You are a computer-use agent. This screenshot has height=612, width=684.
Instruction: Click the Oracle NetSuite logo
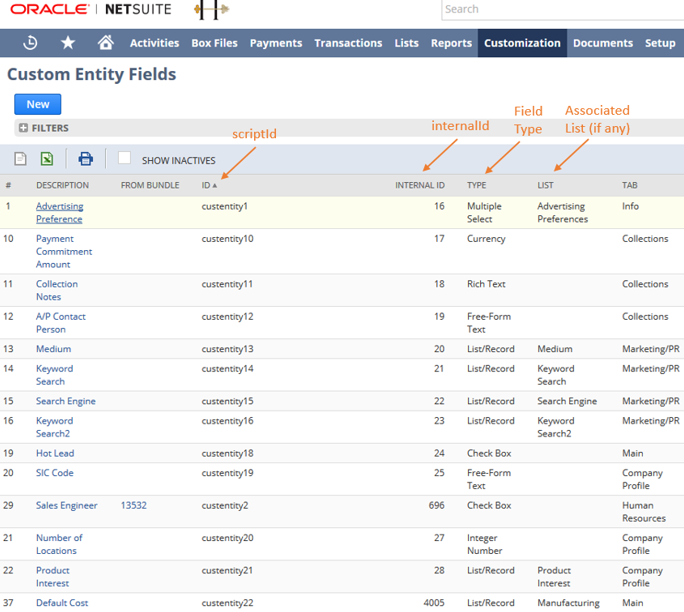(x=91, y=9)
